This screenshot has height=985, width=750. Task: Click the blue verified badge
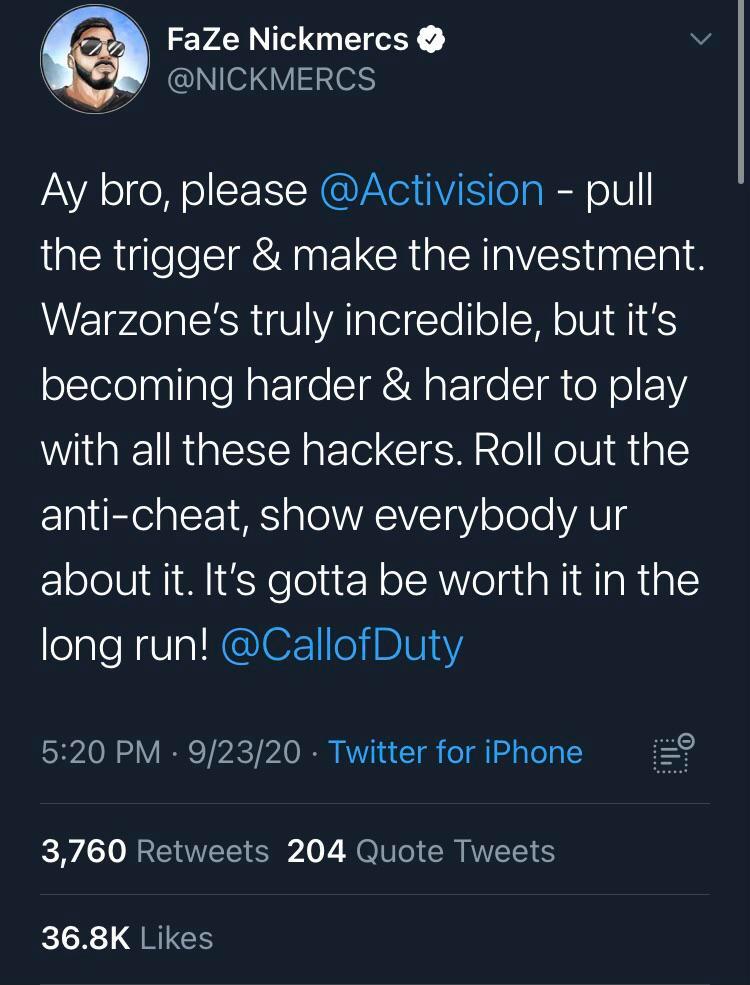point(432,40)
